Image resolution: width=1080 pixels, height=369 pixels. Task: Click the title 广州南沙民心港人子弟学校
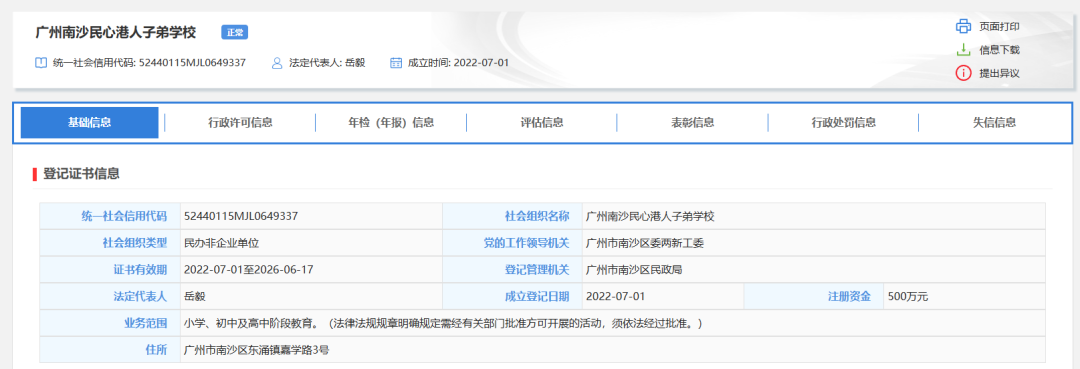[116, 32]
